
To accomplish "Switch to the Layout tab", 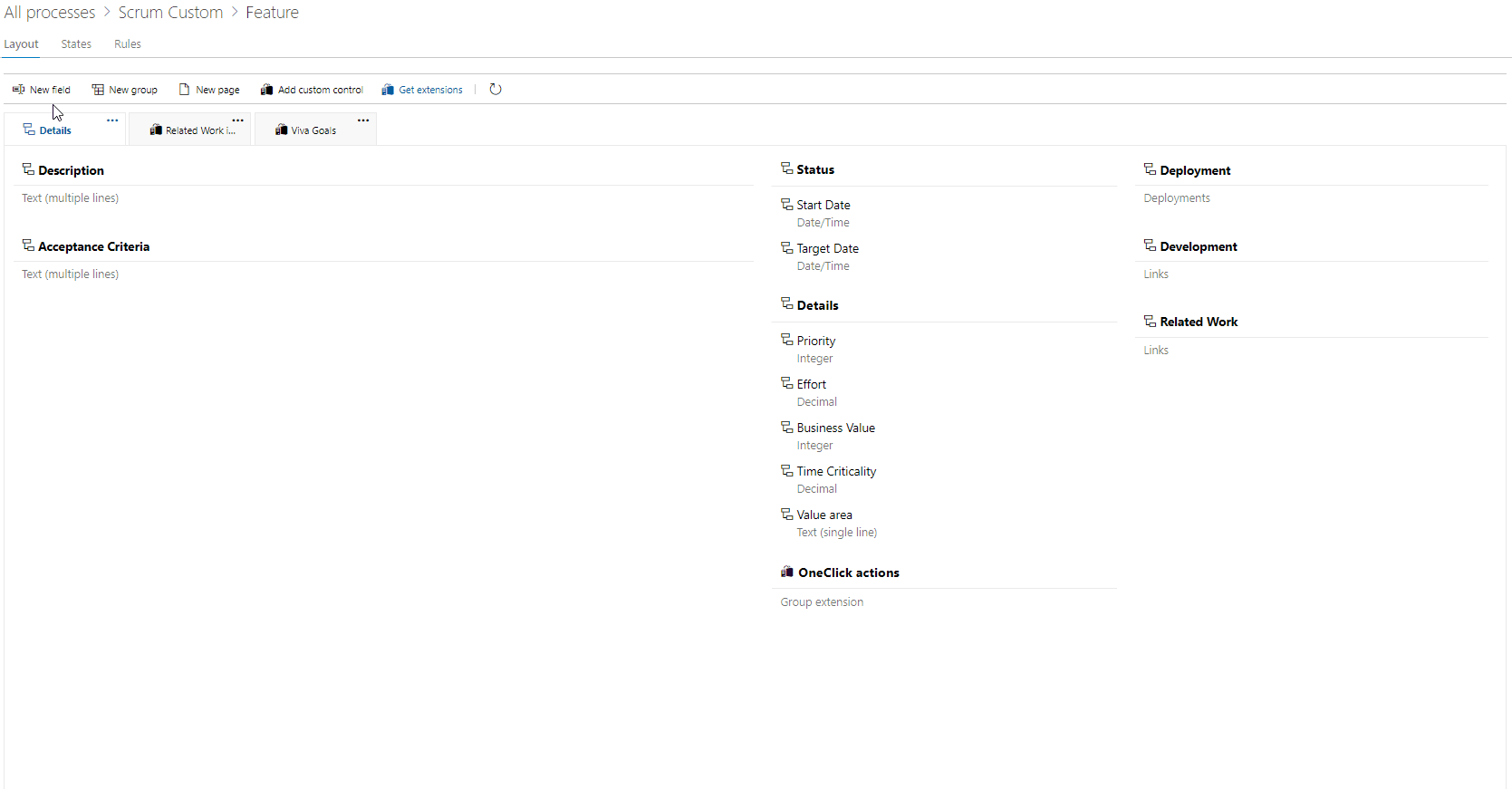I will click(21, 43).
